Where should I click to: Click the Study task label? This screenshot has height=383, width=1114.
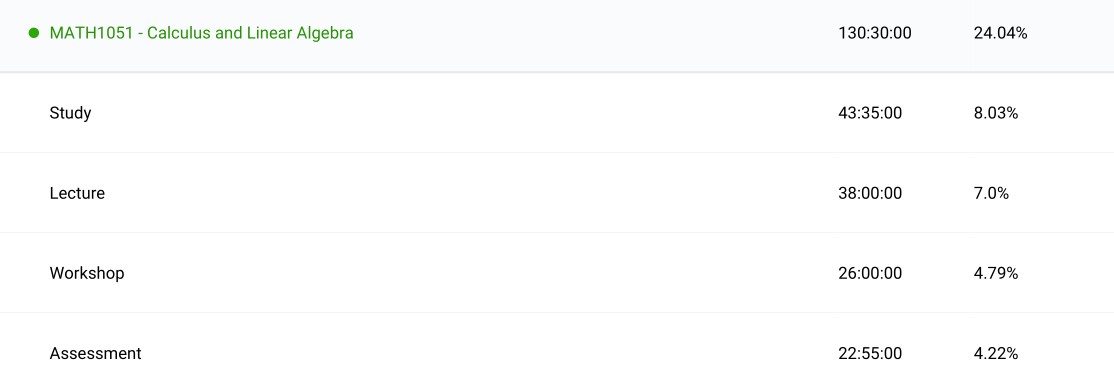(70, 113)
